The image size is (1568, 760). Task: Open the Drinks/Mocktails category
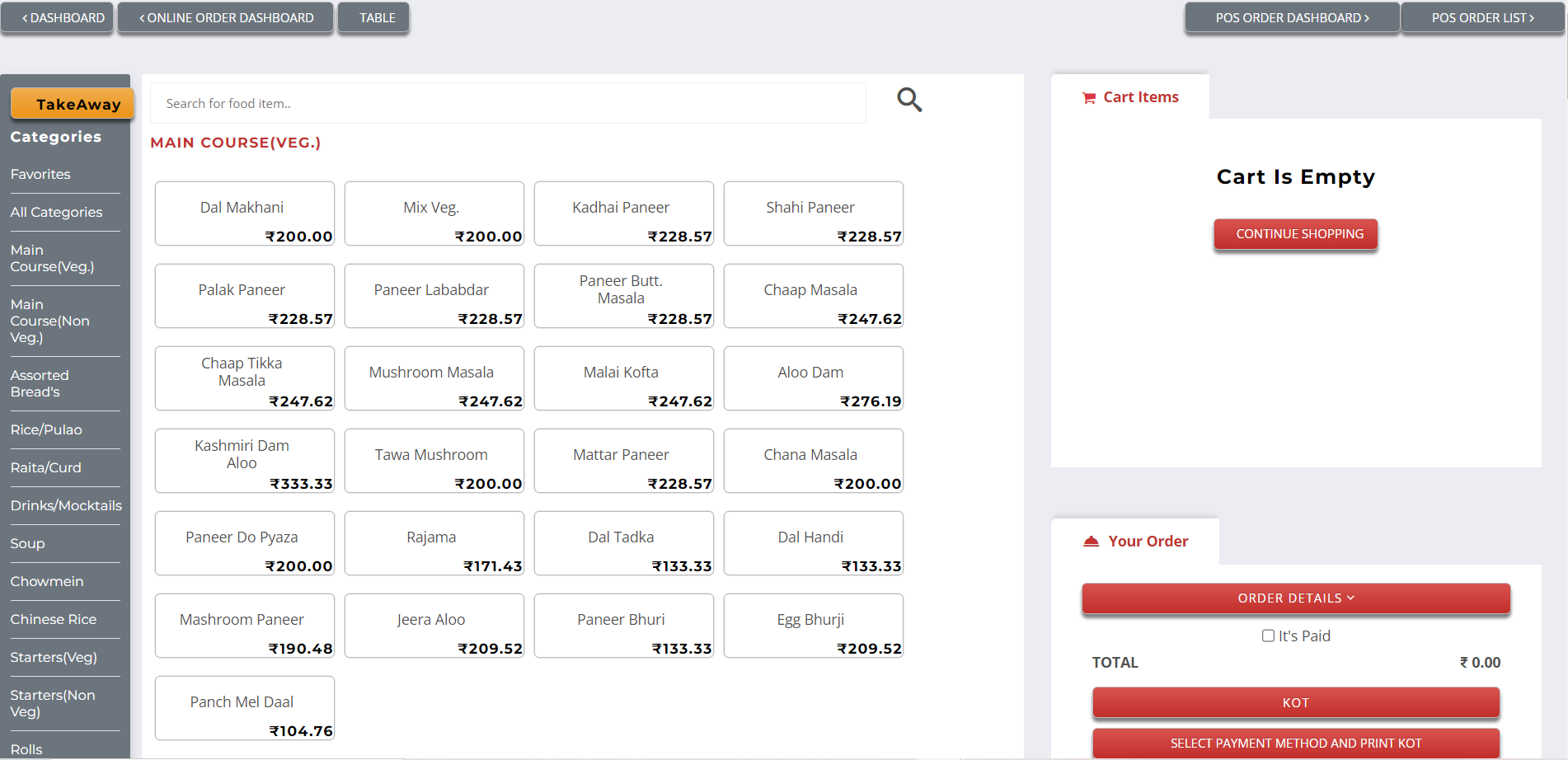tap(65, 505)
